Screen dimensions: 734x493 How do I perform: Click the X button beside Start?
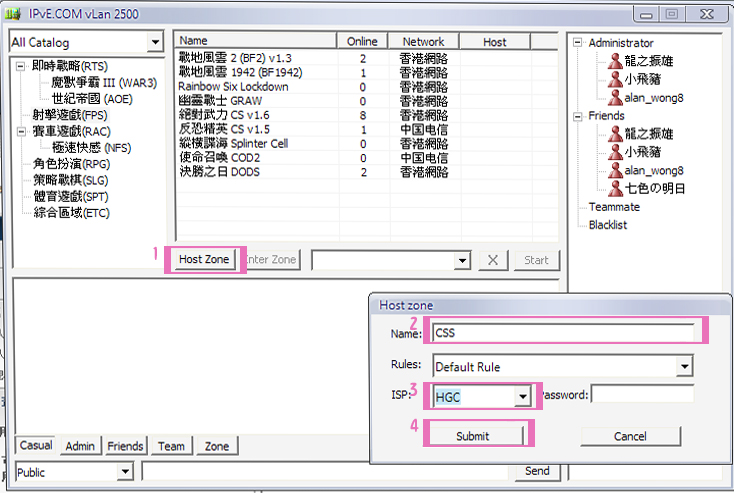[493, 260]
